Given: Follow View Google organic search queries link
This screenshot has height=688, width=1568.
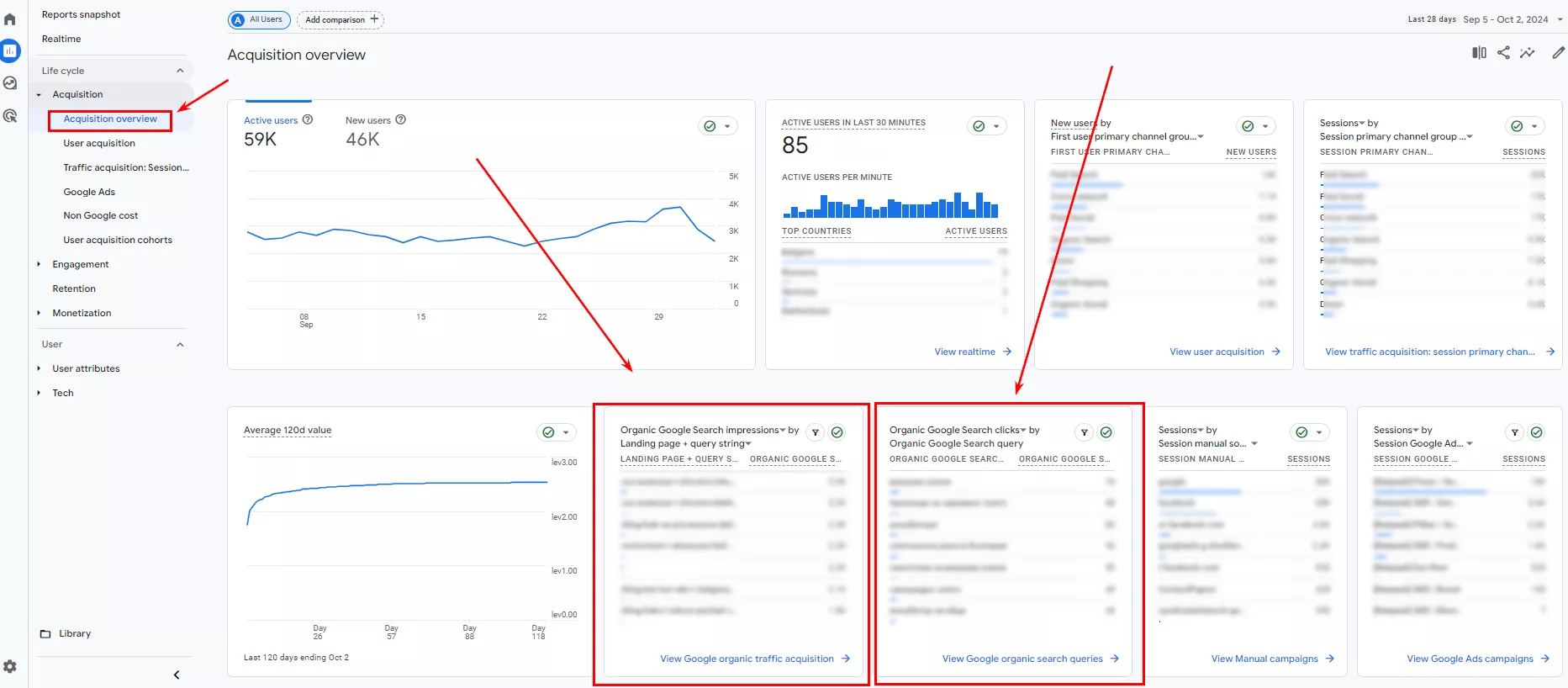Looking at the screenshot, I should click(x=1031, y=659).
